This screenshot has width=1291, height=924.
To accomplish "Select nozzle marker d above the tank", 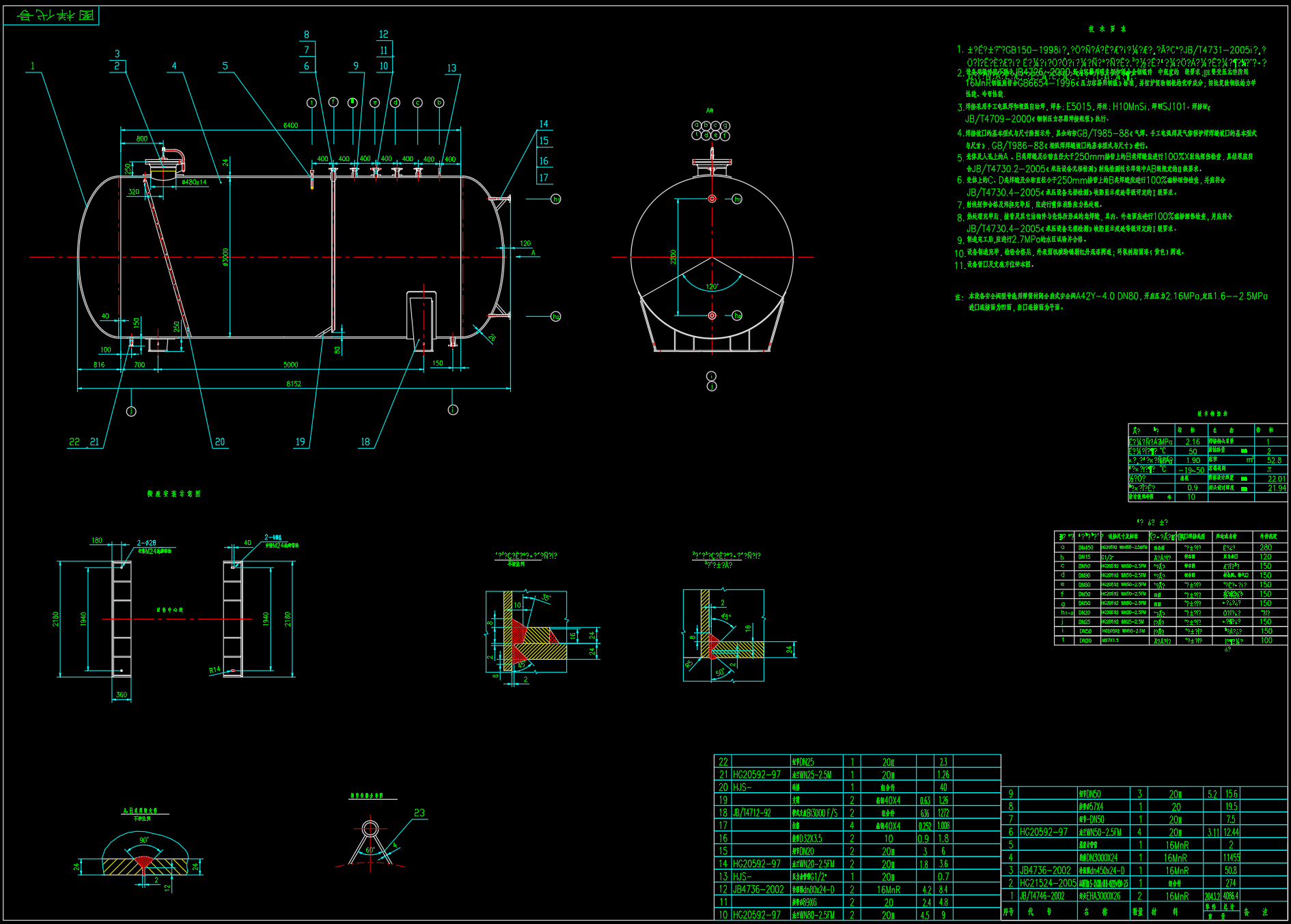I will (x=395, y=102).
